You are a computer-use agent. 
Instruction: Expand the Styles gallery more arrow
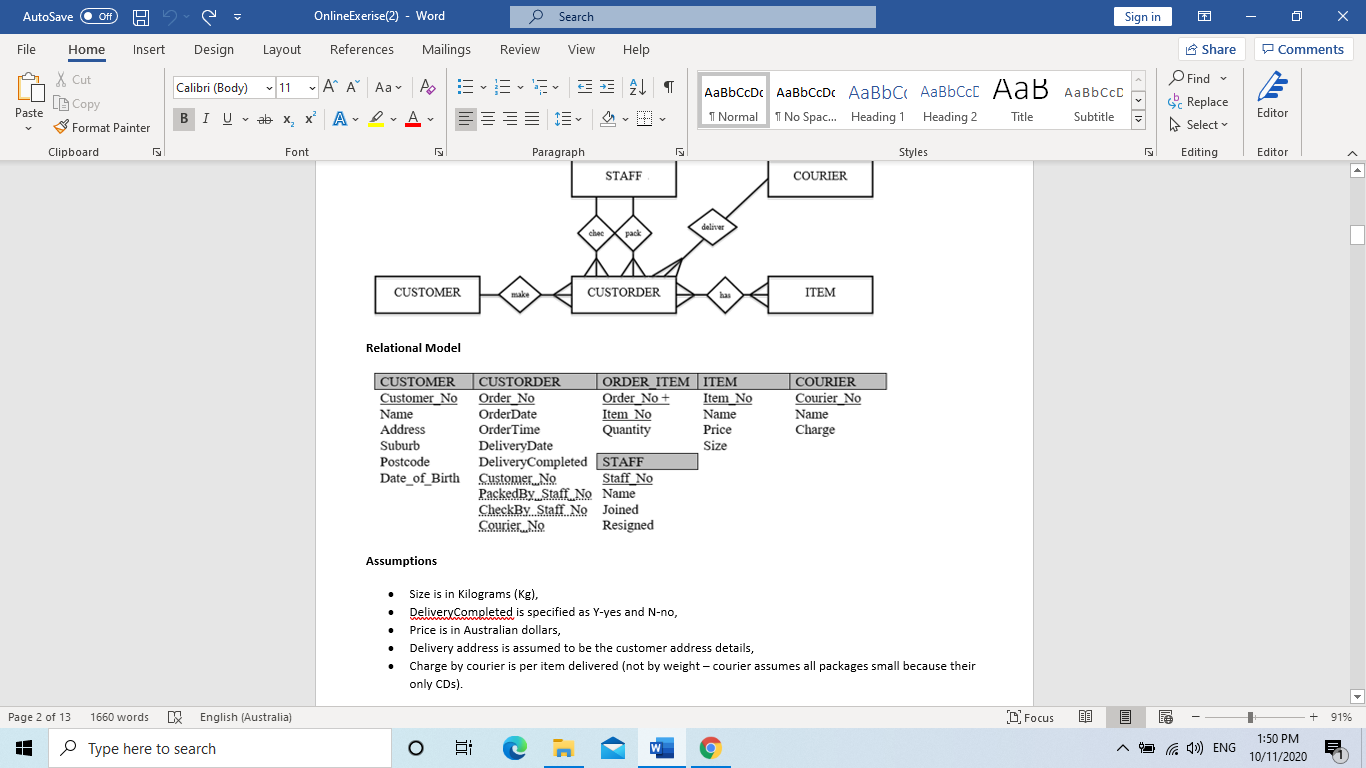click(x=1138, y=120)
